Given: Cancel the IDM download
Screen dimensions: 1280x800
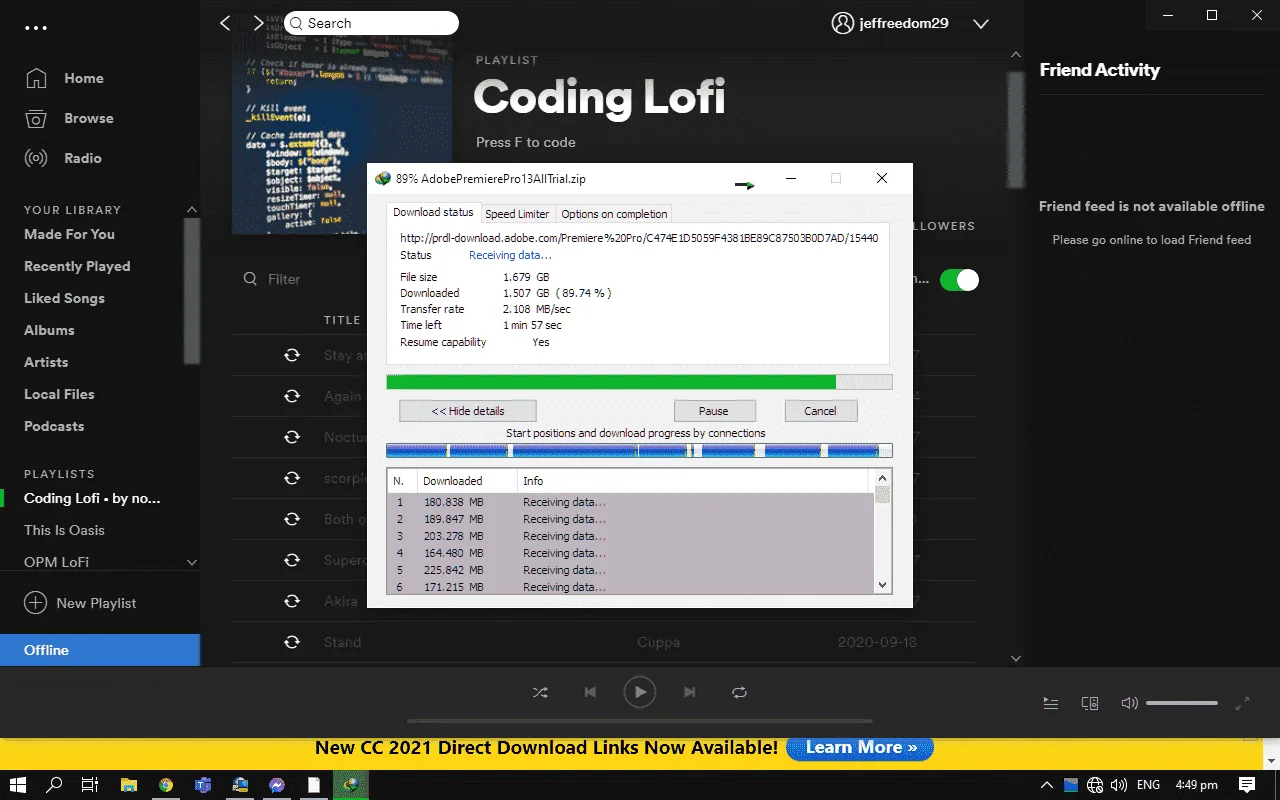Looking at the screenshot, I should (820, 411).
